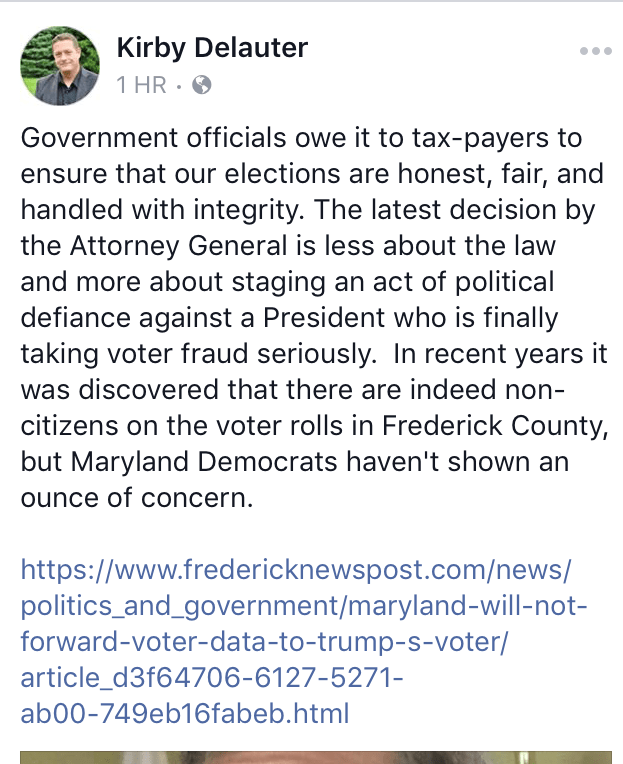Viewport: 623px width, 764px height.
Task: Open Kirby Delauter's profile picture
Action: [60, 65]
